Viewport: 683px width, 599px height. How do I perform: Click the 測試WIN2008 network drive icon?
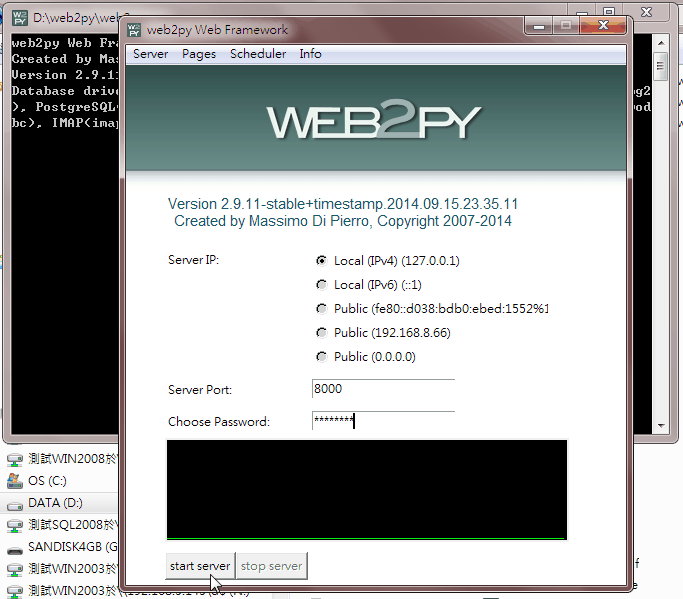point(15,460)
